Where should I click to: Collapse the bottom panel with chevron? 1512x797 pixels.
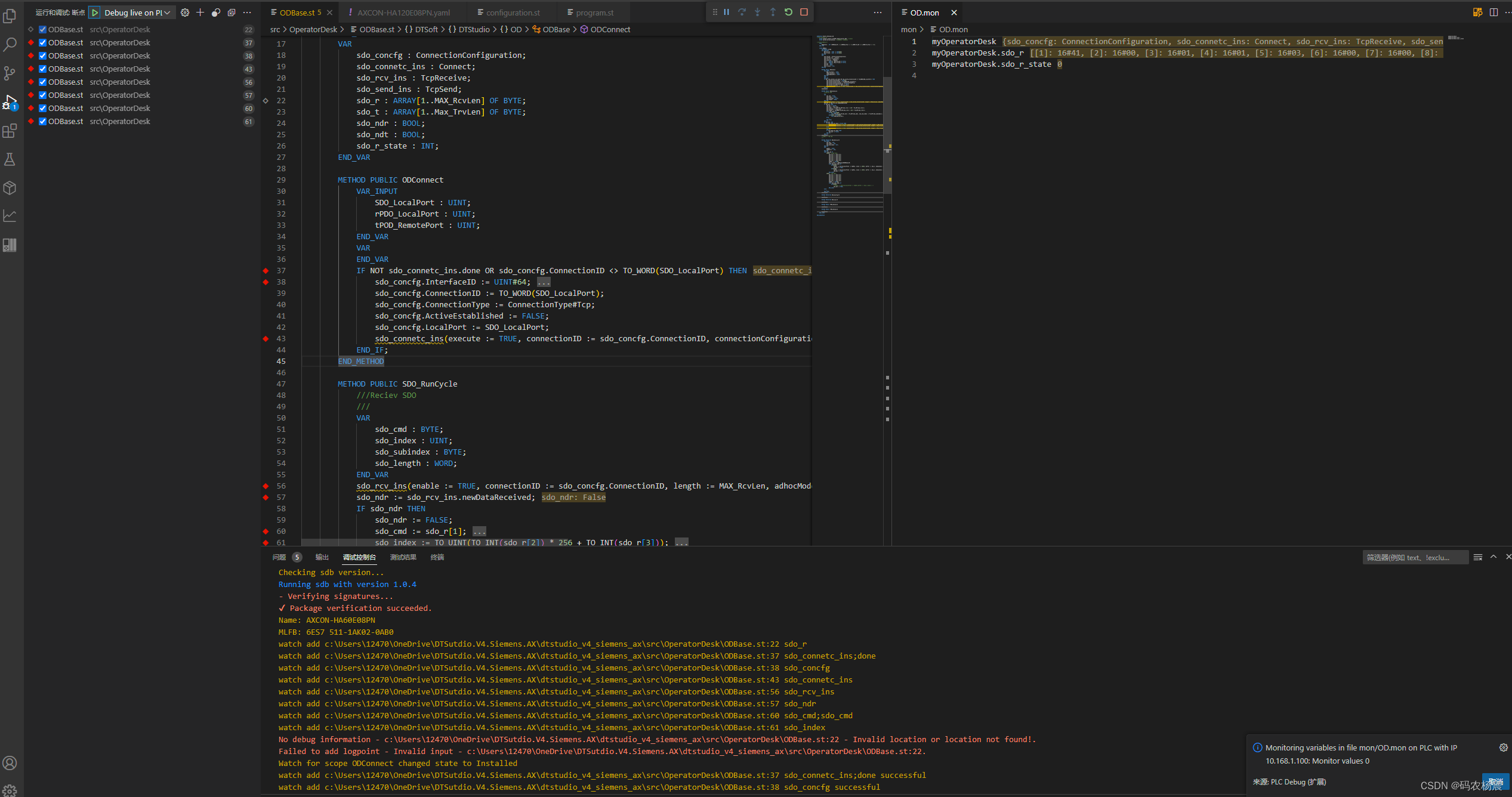[x=1494, y=557]
